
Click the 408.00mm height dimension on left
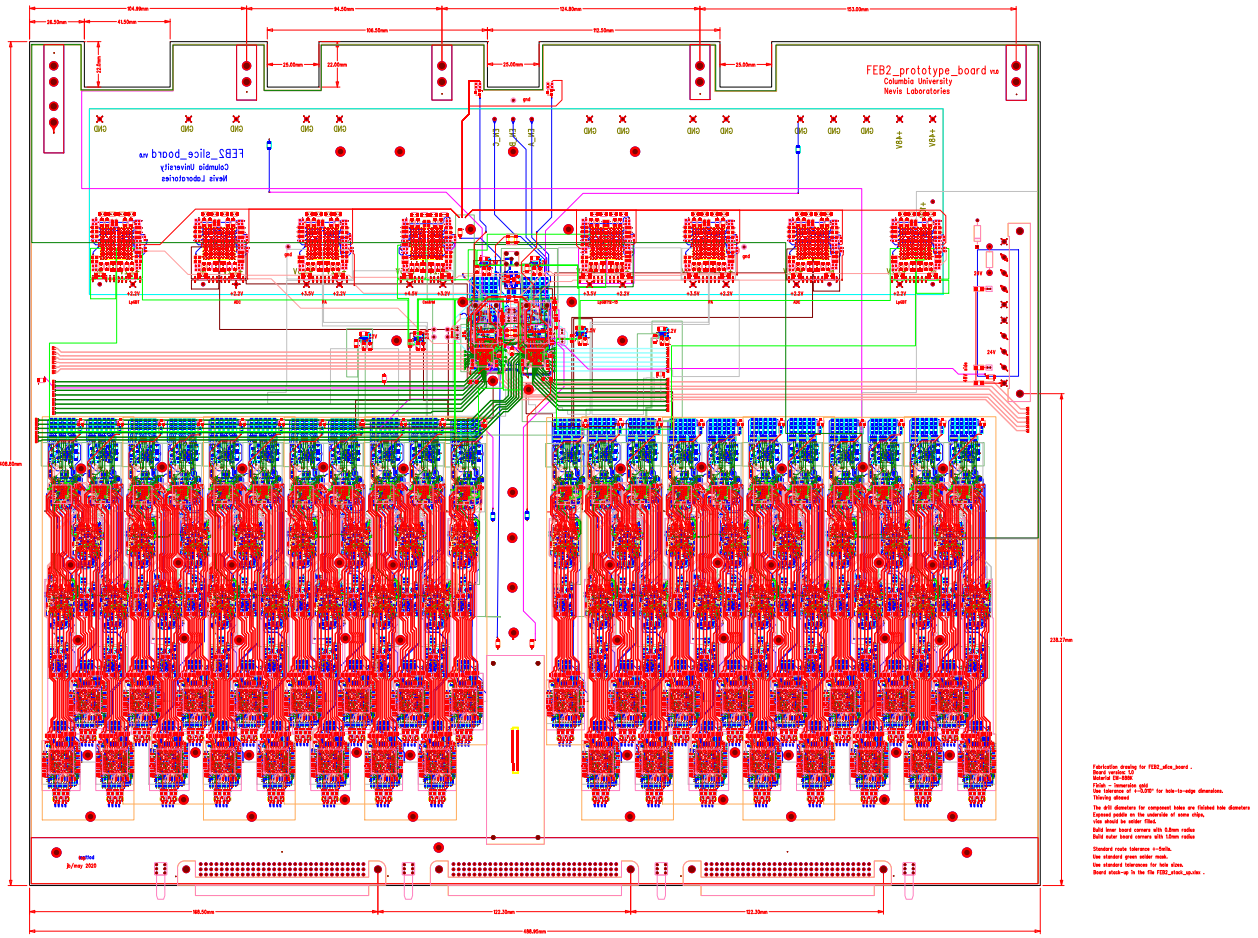click(x=10, y=463)
